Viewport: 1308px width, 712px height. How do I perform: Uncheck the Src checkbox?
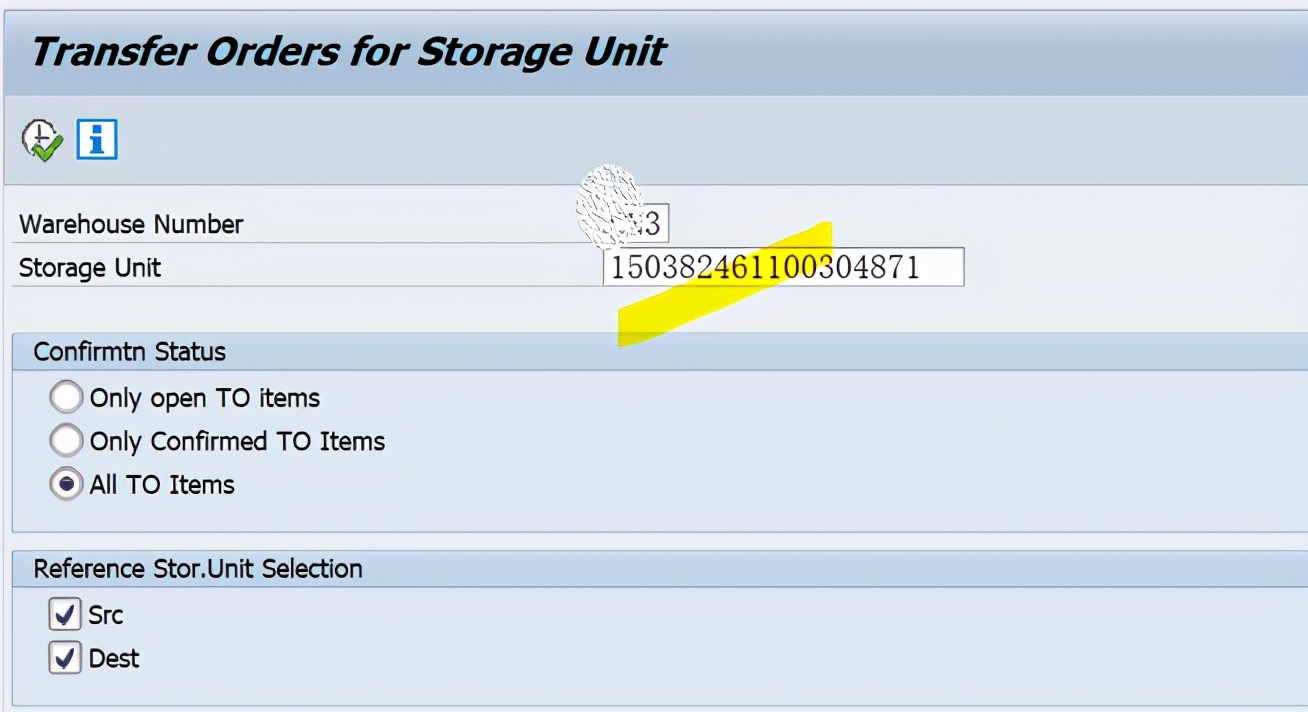pyautogui.click(x=65, y=614)
